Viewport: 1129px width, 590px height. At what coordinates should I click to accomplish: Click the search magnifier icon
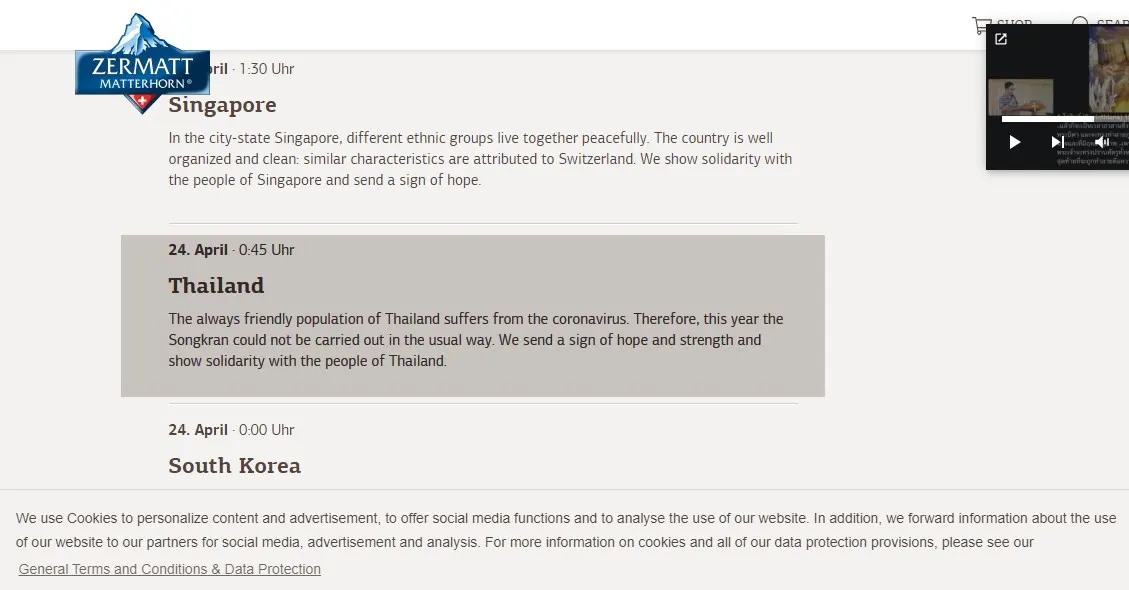pos(1080,25)
